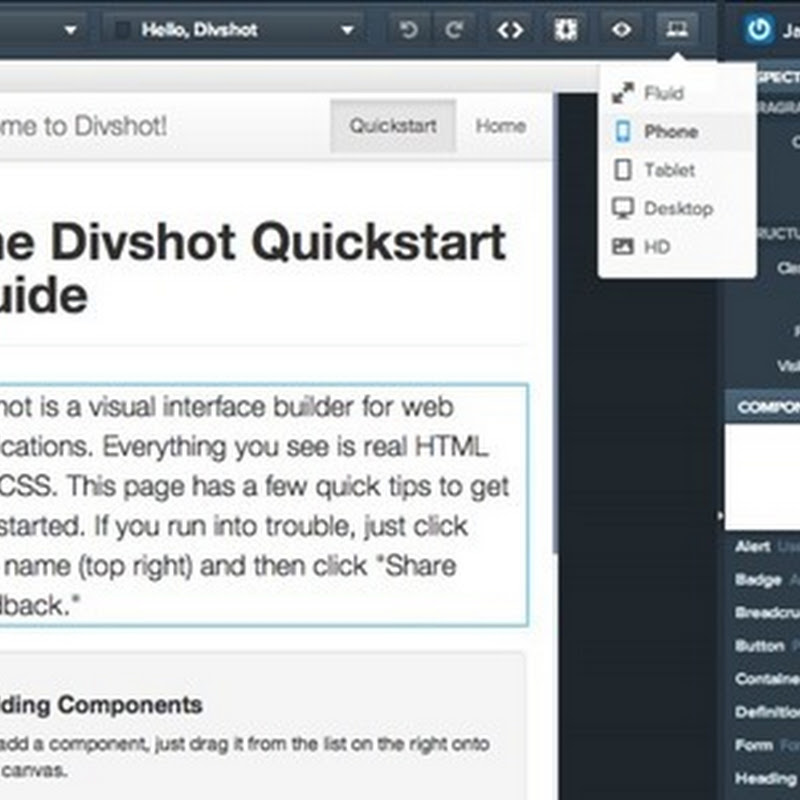Click the 'Welcome to Divshot!' brand text
The image size is (800, 800).
[x=84, y=126]
